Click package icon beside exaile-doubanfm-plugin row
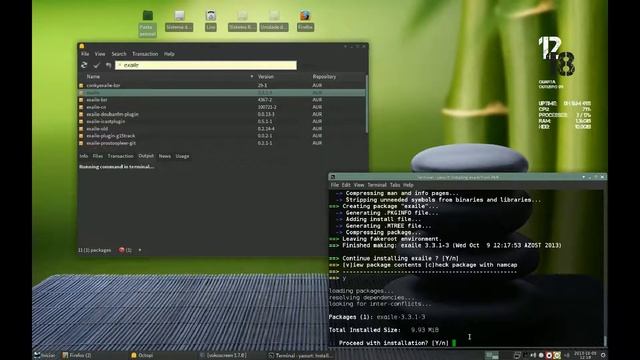The height and width of the screenshot is (360, 640). (81, 114)
